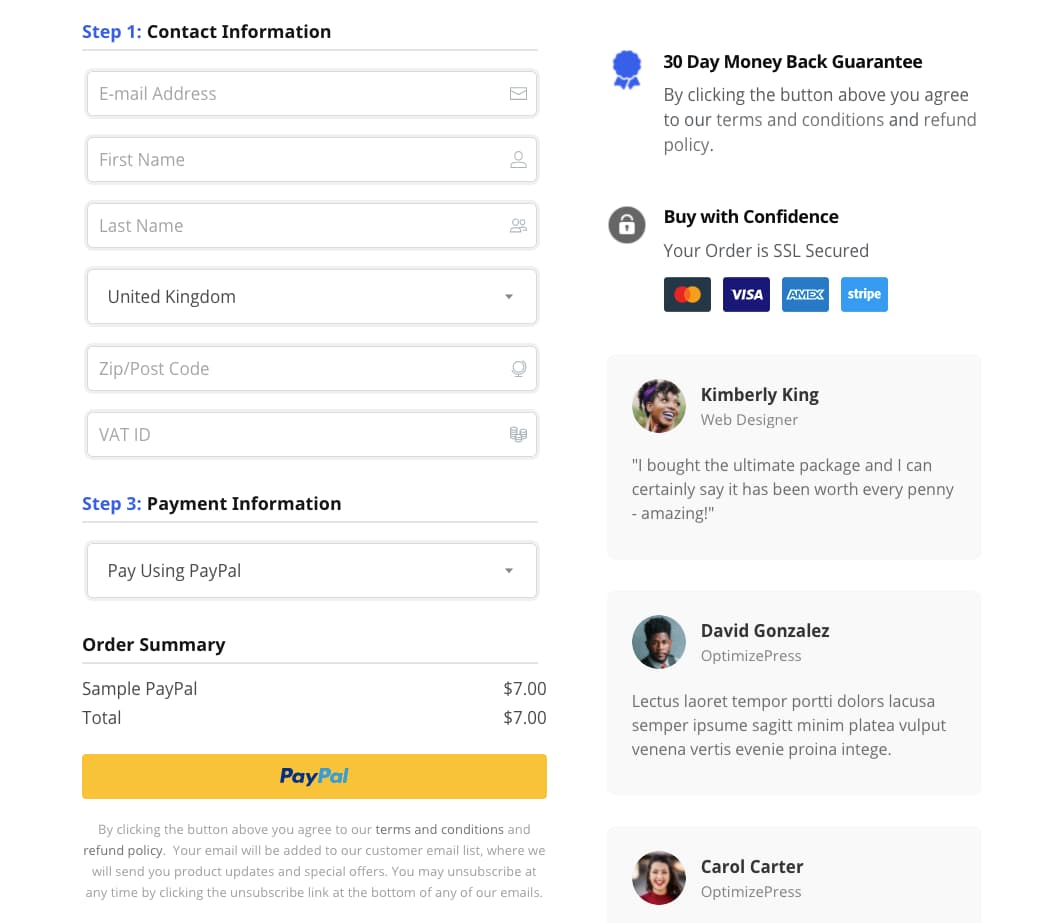Click the envelope icon in email field

click(518, 94)
